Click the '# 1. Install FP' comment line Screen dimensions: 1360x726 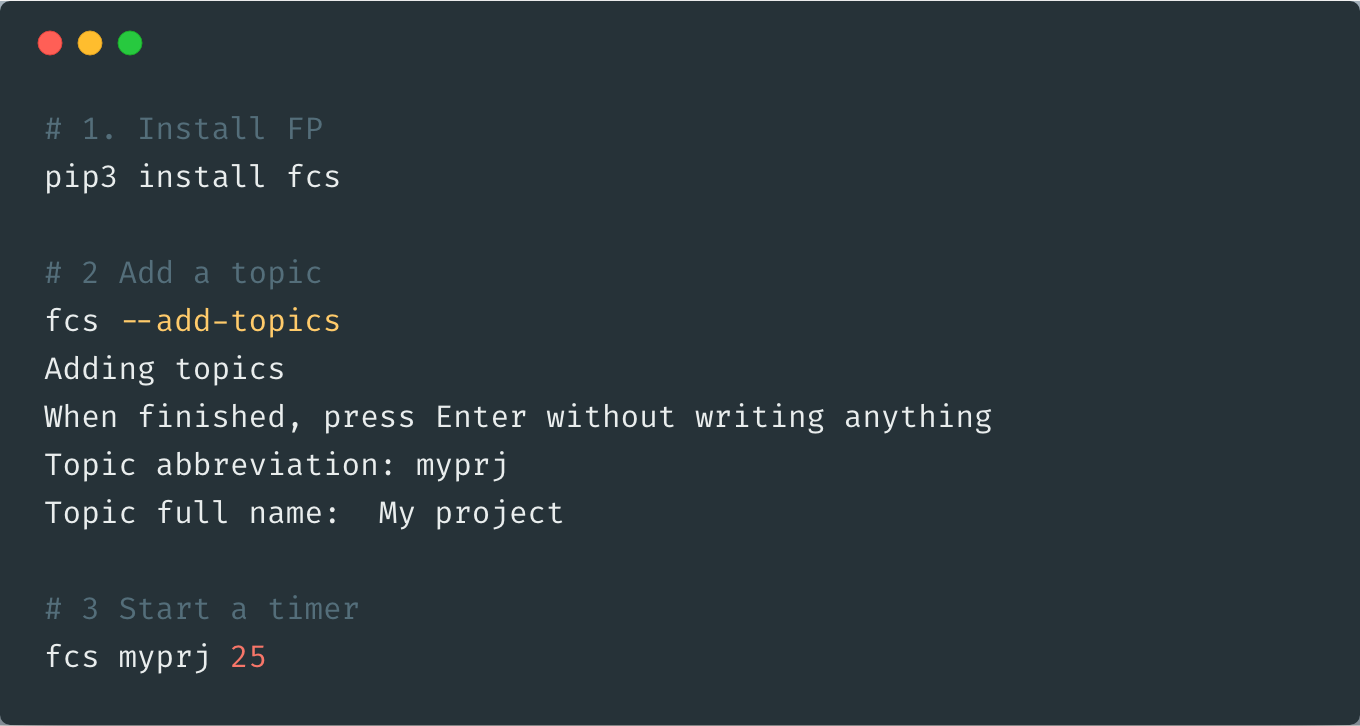[x=184, y=129]
